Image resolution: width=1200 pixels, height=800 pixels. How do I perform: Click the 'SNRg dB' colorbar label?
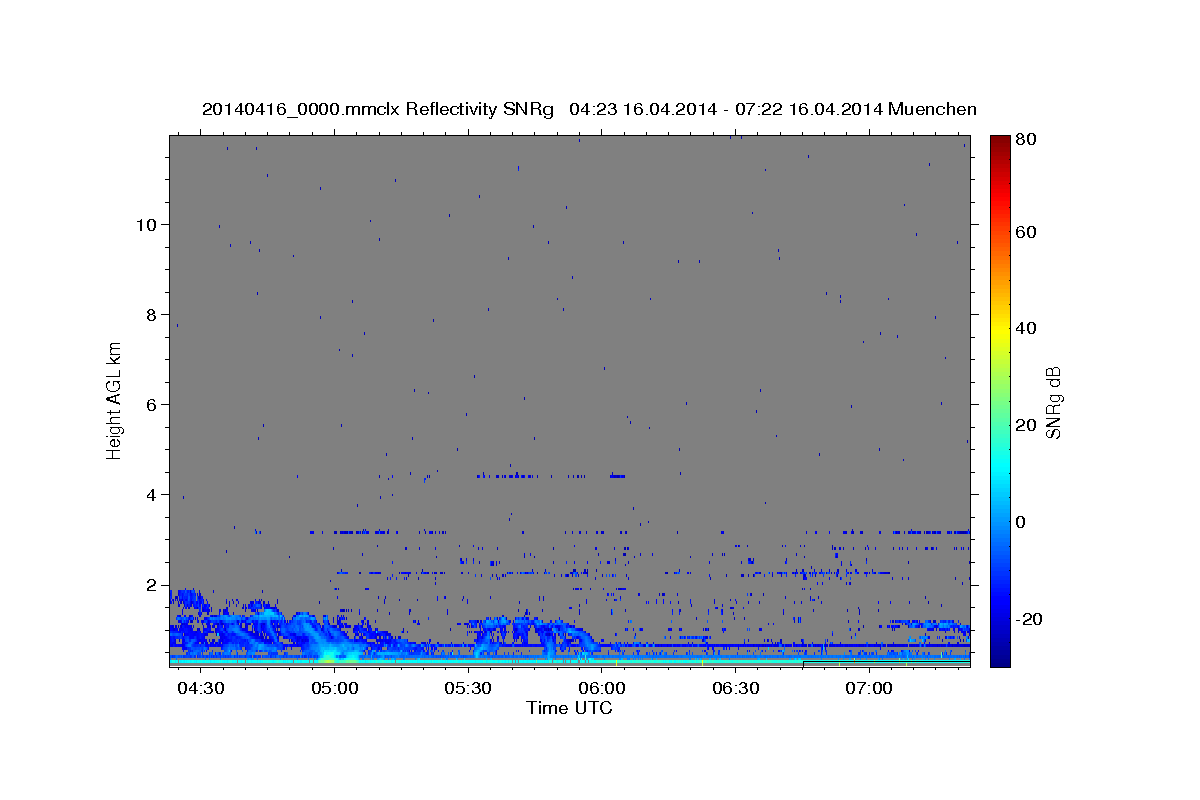pos(1053,402)
